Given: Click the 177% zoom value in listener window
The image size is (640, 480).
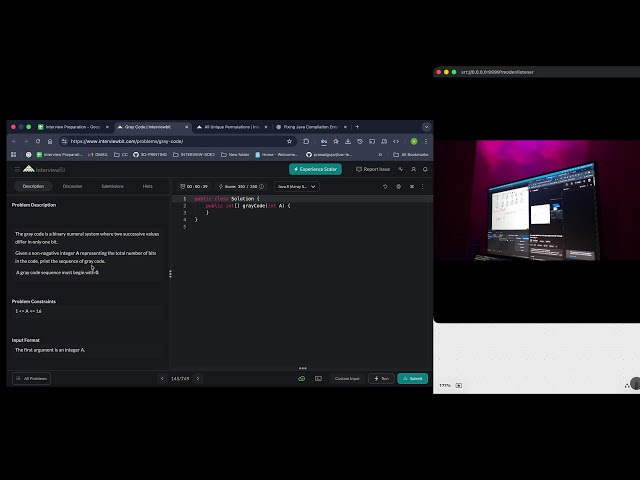Looking at the screenshot, I should (x=445, y=385).
